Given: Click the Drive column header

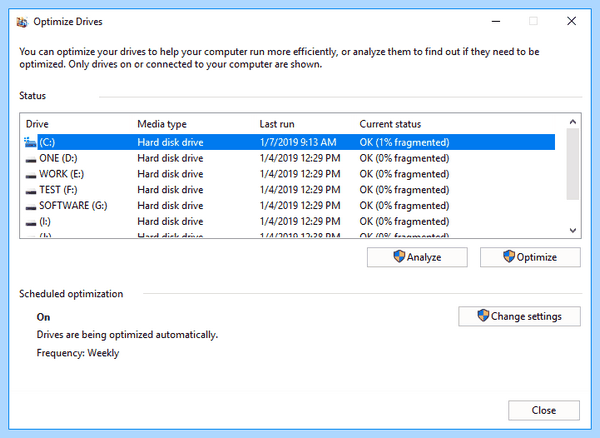Looking at the screenshot, I should pyautogui.click(x=37, y=124).
